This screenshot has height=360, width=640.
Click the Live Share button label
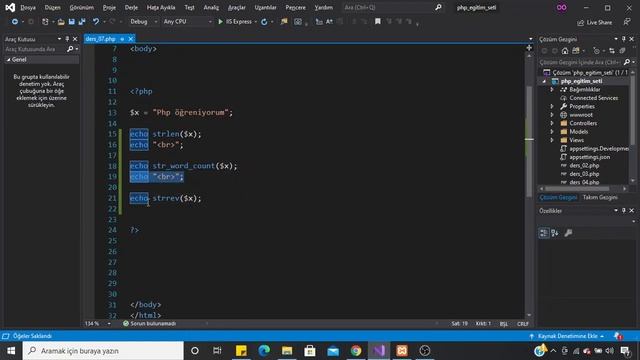click(599, 22)
